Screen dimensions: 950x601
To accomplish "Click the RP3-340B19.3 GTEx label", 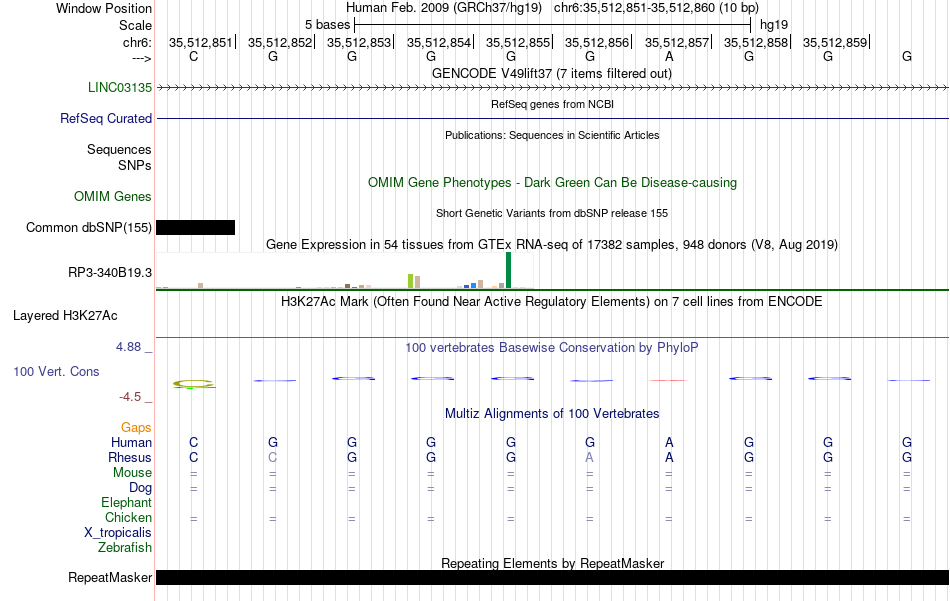I will [x=110, y=273].
